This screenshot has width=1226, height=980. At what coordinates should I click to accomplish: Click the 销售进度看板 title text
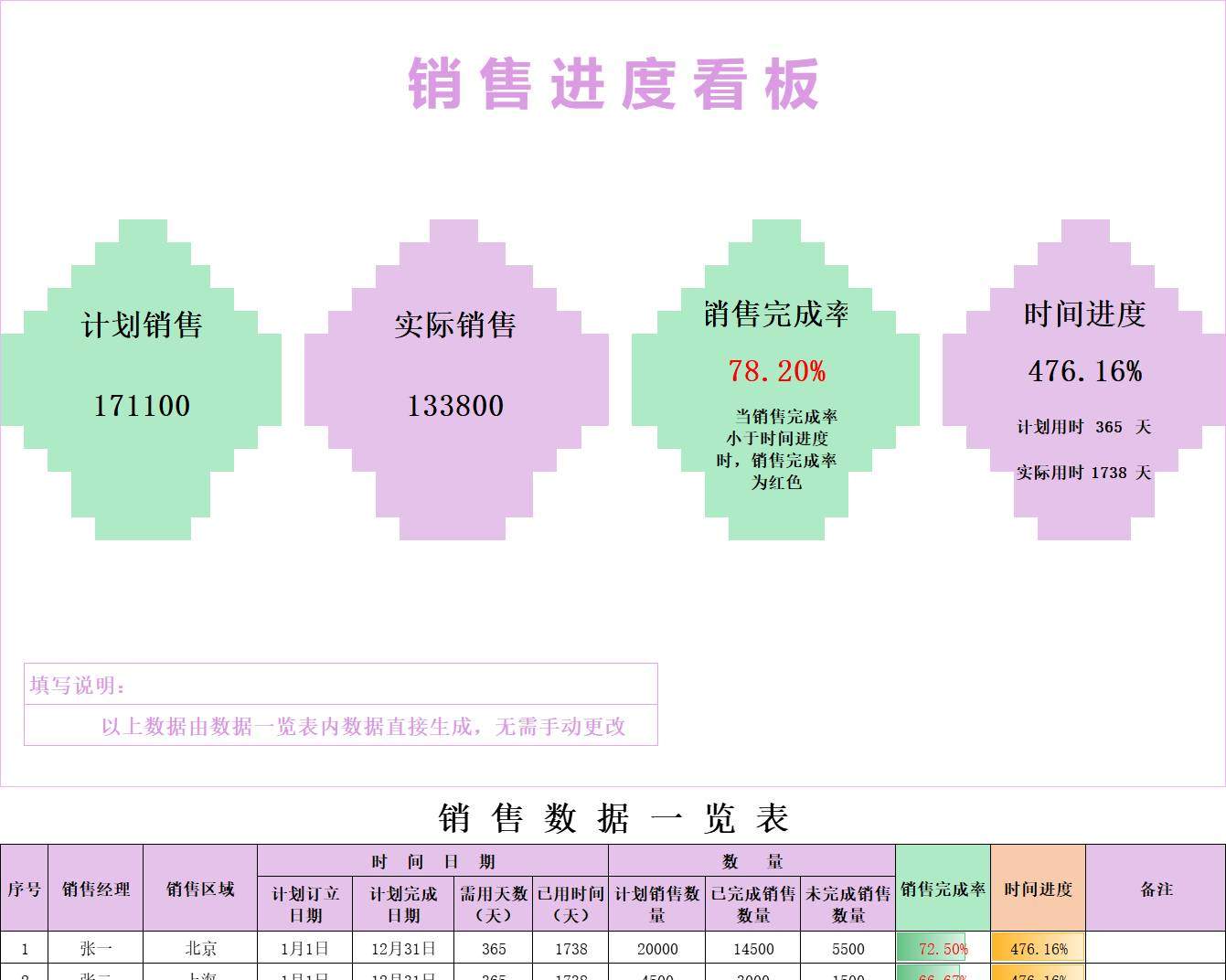[x=613, y=84]
